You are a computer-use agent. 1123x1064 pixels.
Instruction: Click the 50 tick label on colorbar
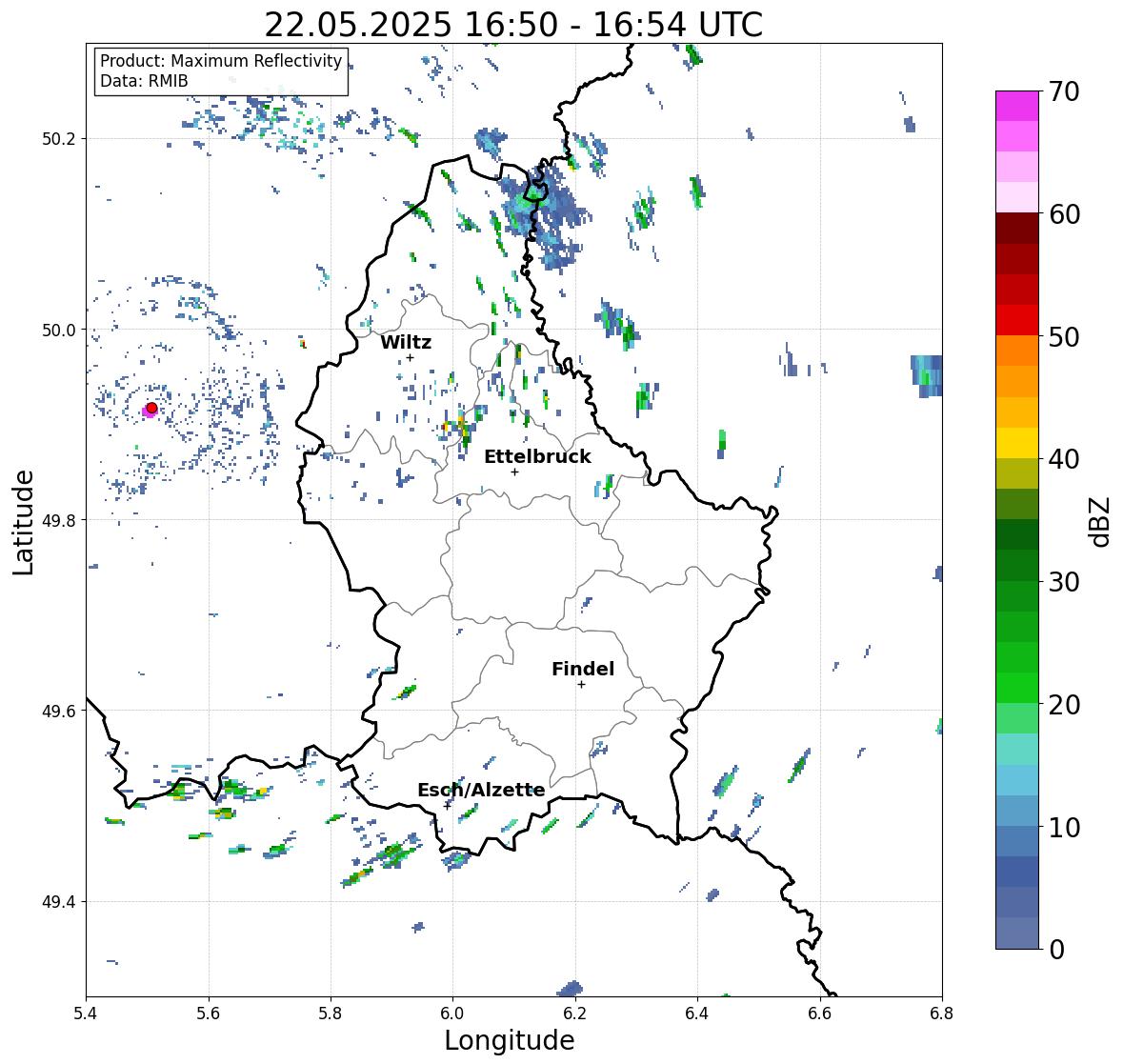point(1064,336)
